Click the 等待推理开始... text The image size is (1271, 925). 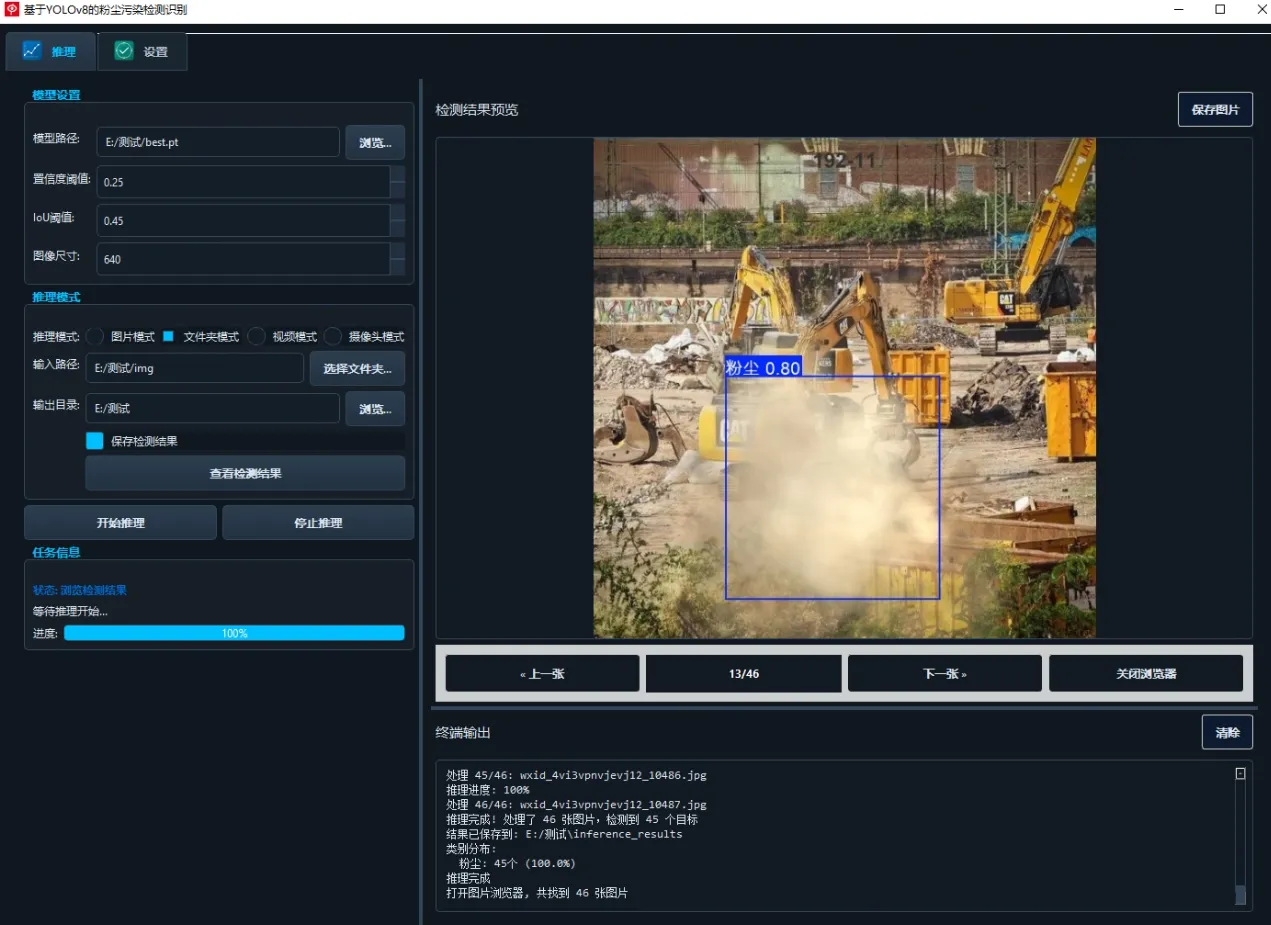(x=70, y=611)
